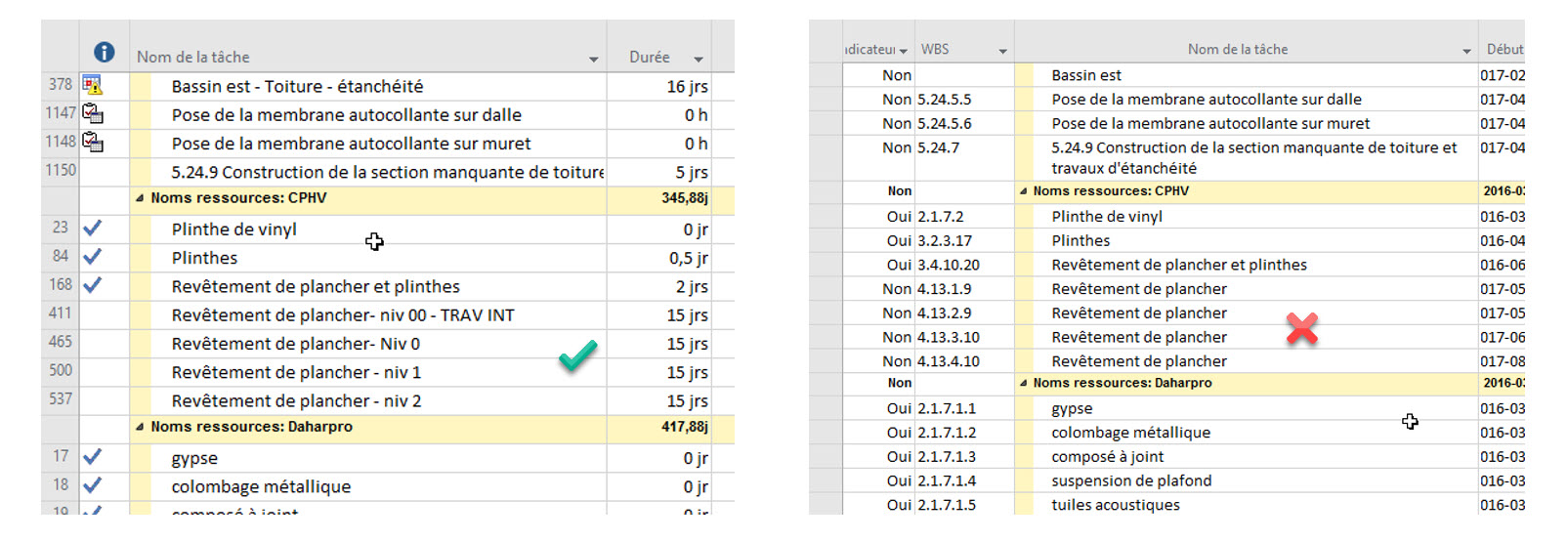Collapse the CPHV resource group in left table
Screen dimensions: 1568x542
click(140, 198)
